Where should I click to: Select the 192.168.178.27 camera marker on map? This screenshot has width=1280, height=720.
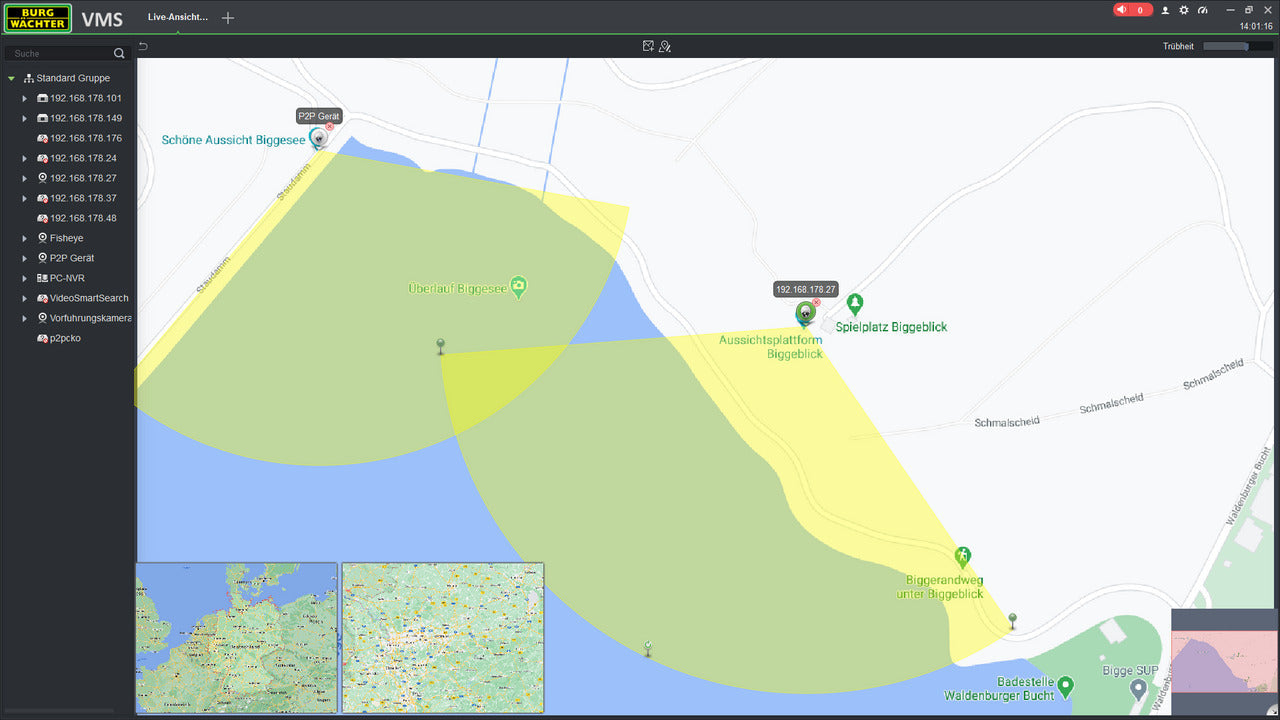804,314
